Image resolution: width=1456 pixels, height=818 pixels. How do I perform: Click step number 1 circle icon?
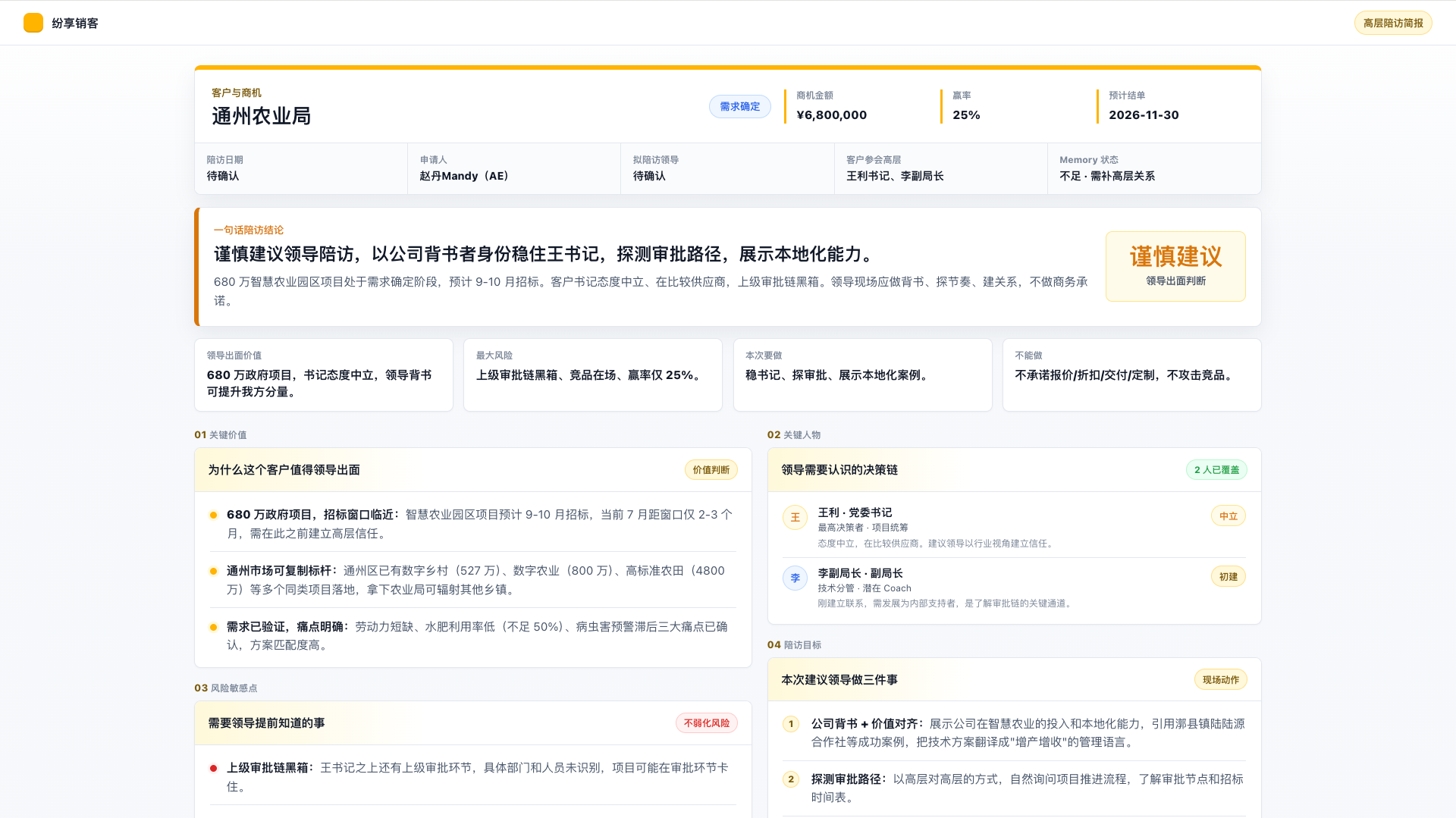tap(791, 724)
